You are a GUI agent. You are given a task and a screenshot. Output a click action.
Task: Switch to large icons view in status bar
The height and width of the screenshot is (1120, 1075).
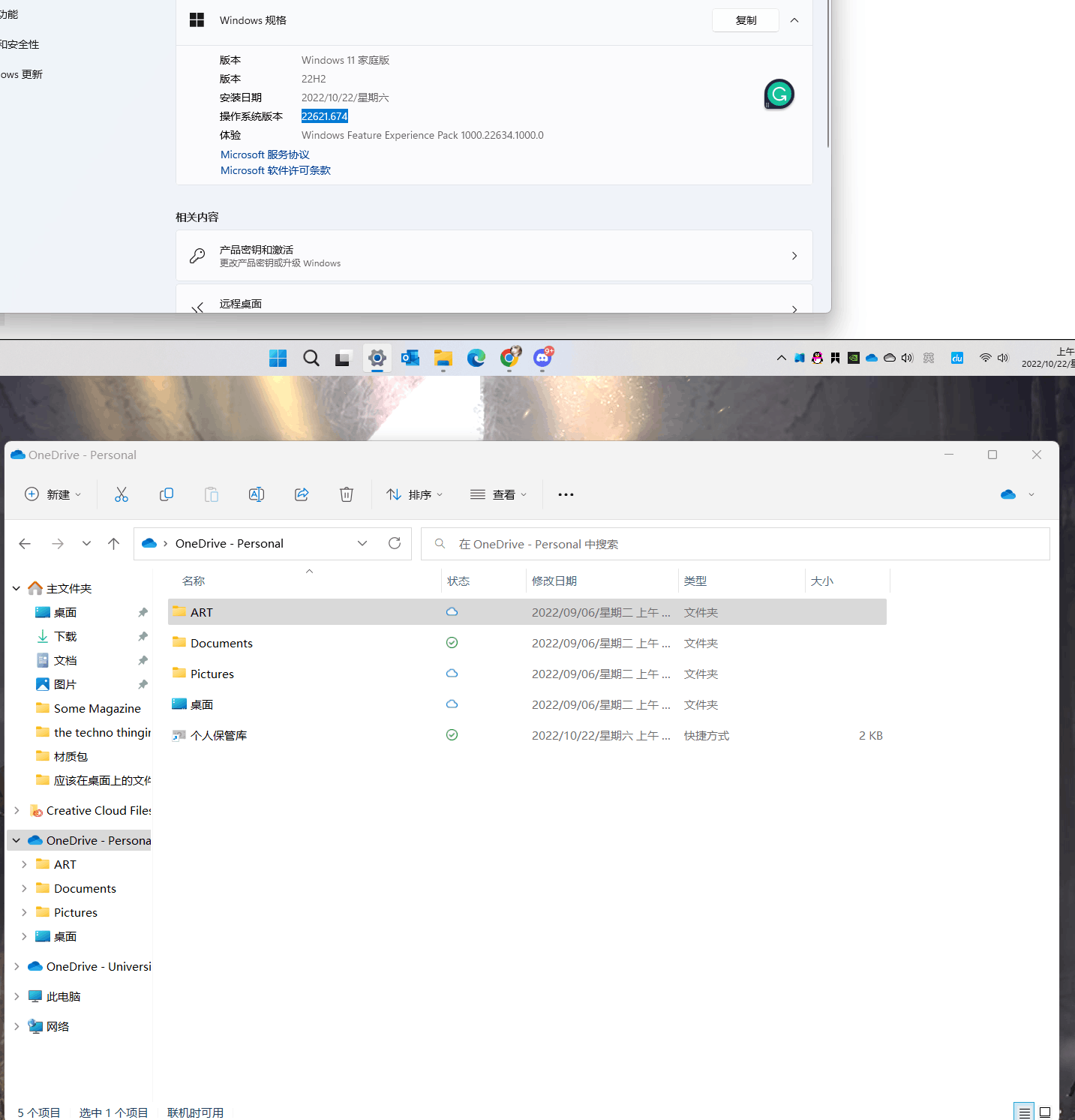[x=1045, y=1112]
